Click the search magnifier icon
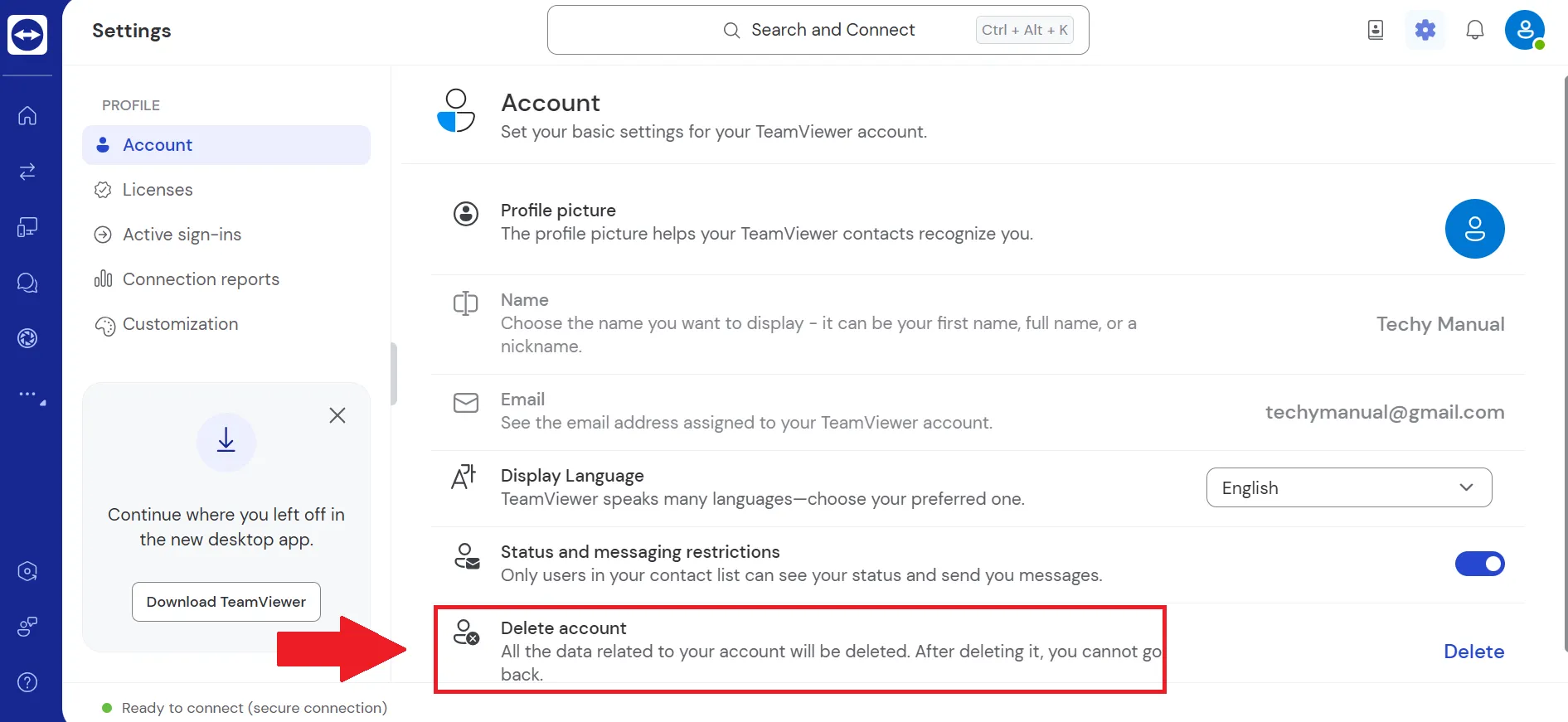The image size is (1568, 722). coord(731,31)
